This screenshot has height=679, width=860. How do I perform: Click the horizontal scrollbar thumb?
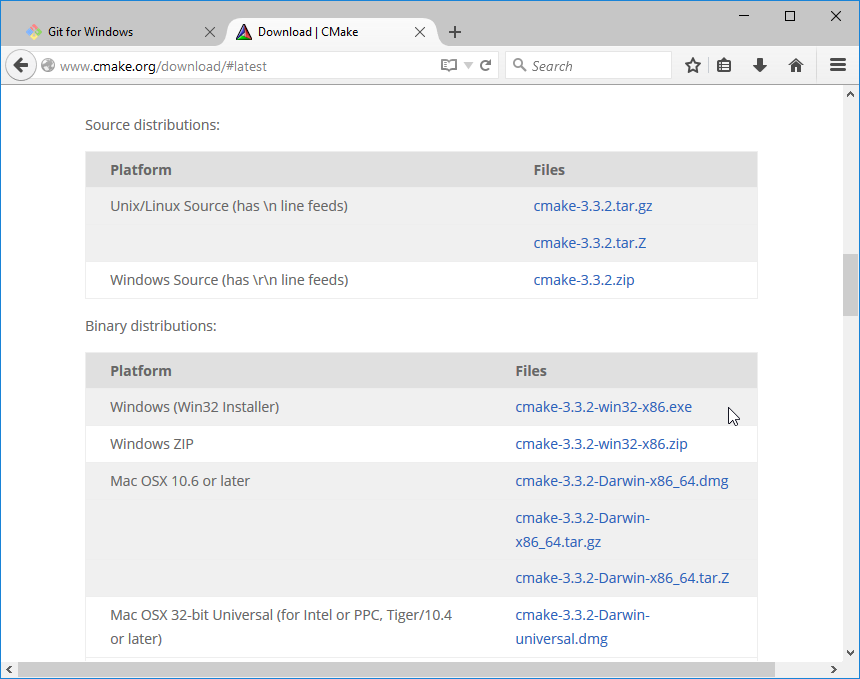coord(396,669)
